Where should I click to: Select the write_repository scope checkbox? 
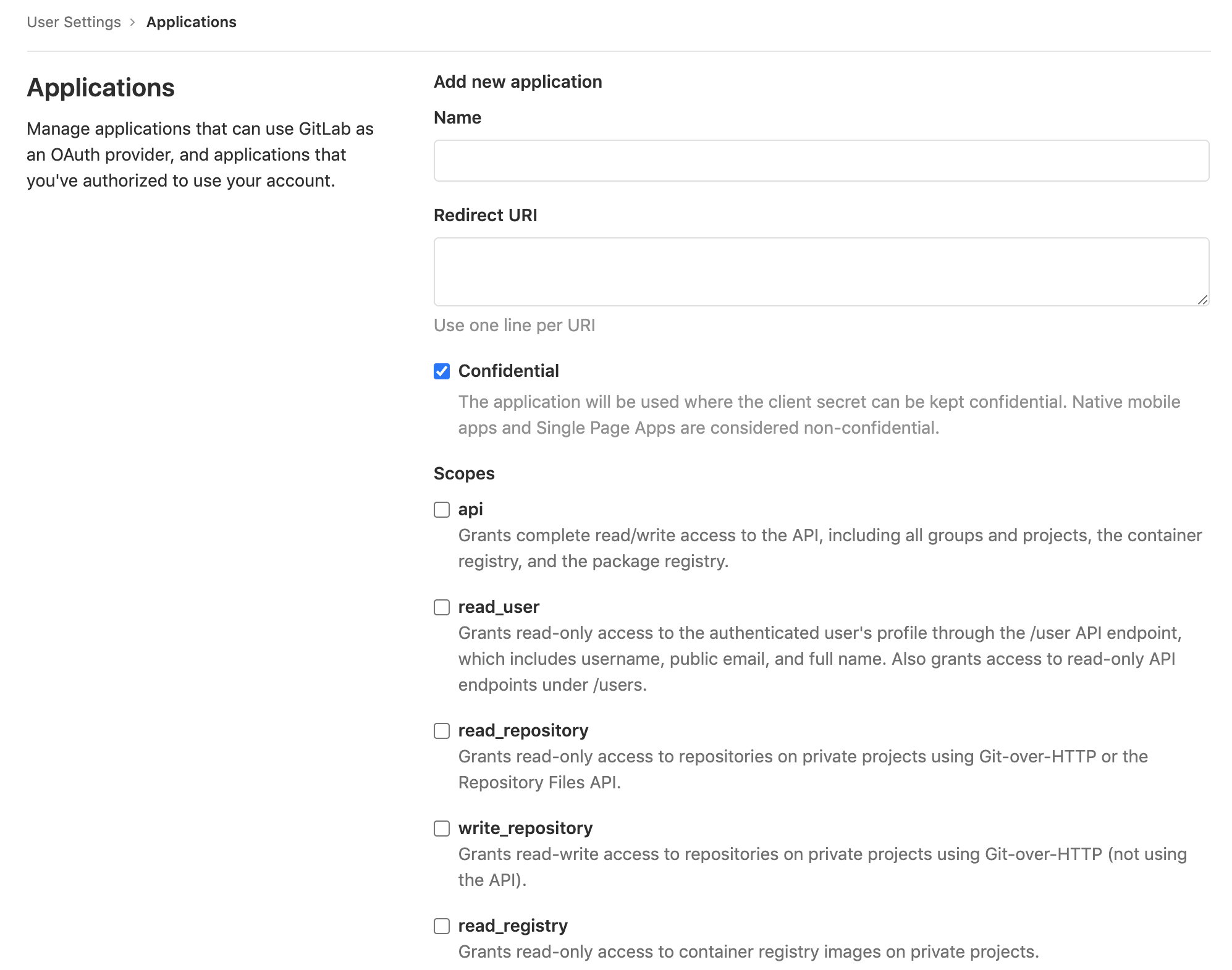pos(442,829)
